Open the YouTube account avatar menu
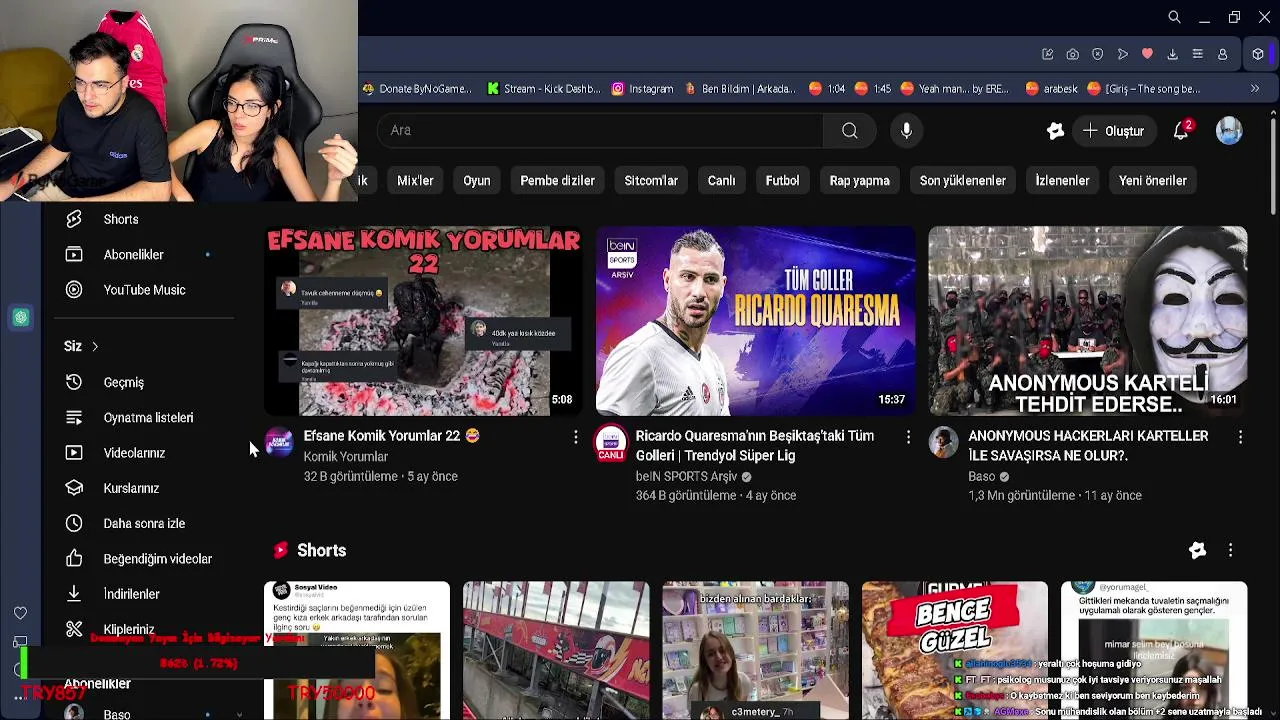The image size is (1280, 720). click(x=1229, y=130)
